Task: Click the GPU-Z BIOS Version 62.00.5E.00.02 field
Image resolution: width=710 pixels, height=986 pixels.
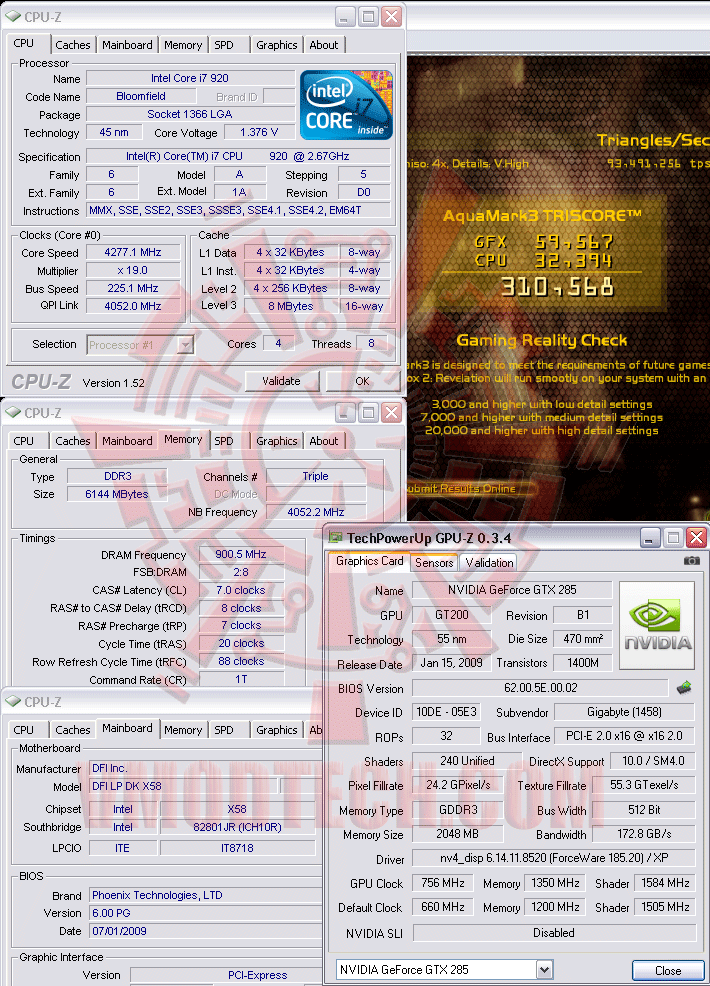Action: click(540, 688)
